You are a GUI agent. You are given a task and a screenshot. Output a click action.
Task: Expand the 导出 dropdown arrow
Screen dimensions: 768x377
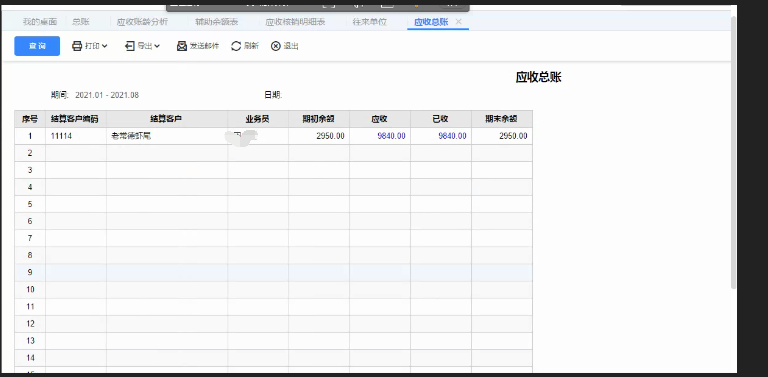click(x=157, y=46)
